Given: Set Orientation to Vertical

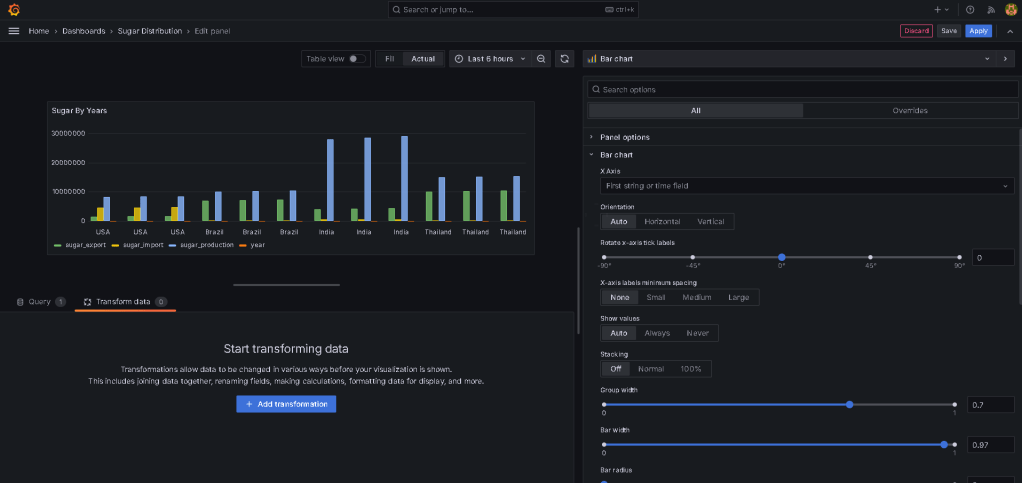Looking at the screenshot, I should [x=710, y=222].
